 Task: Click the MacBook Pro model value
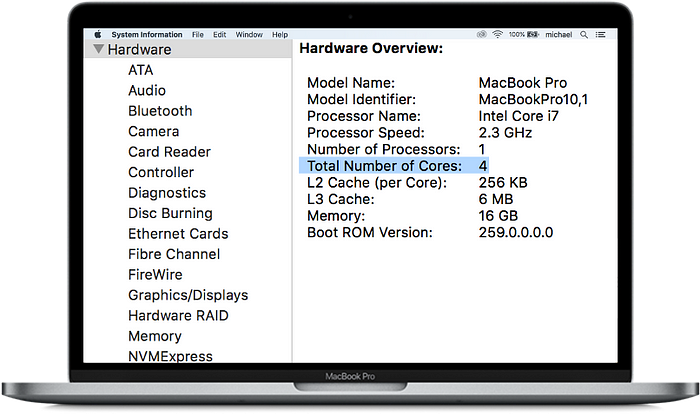tap(523, 83)
